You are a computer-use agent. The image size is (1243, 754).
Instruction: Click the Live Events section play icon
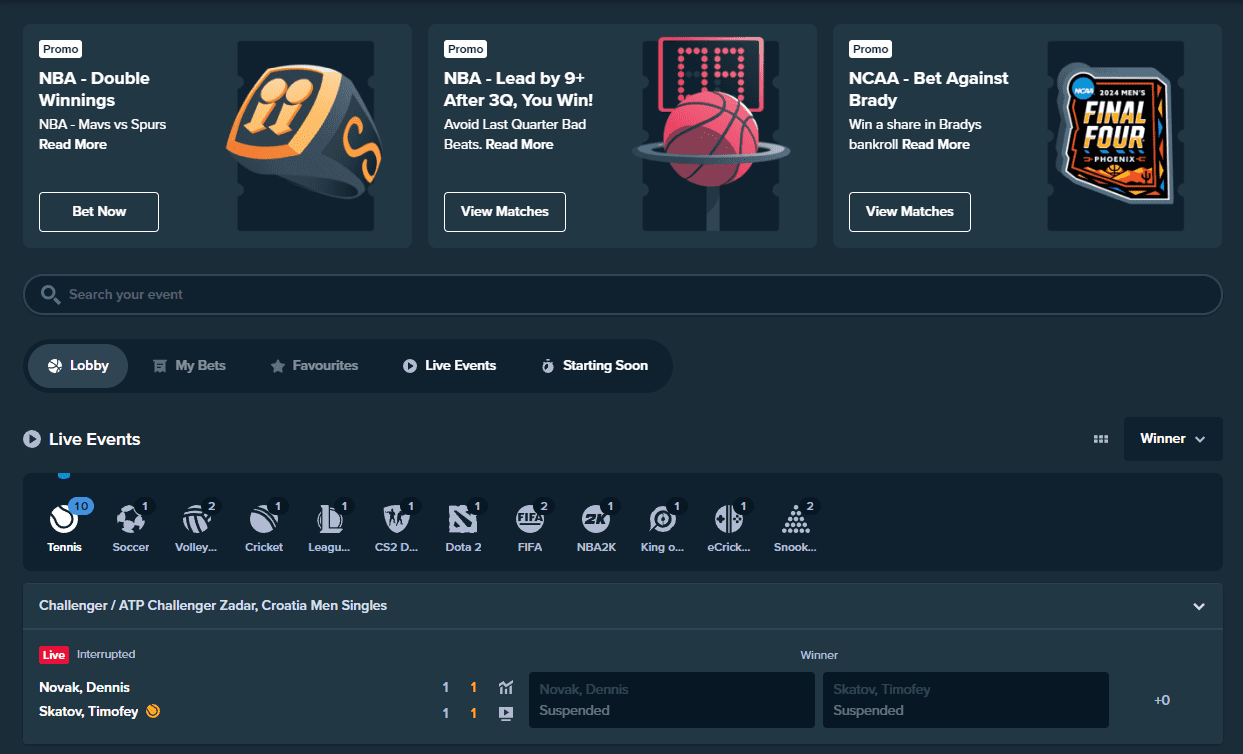[32, 439]
